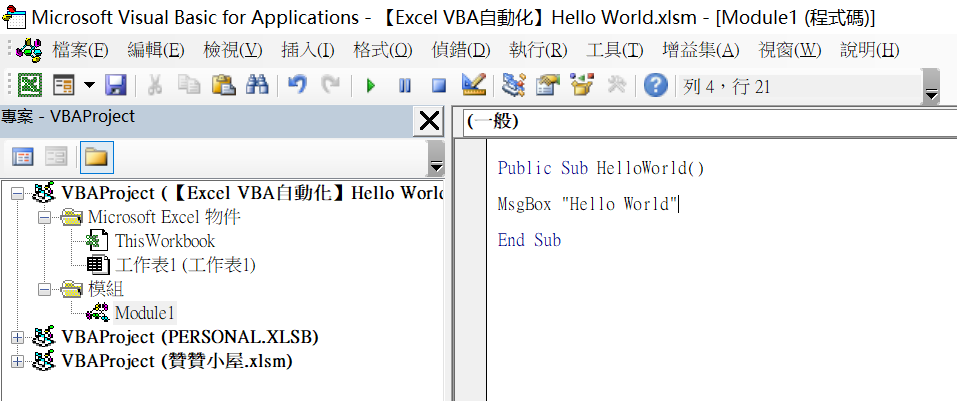Close the 專案 - VBAProject panel
Image resolution: width=957 pixels, height=401 pixels.
point(429,121)
